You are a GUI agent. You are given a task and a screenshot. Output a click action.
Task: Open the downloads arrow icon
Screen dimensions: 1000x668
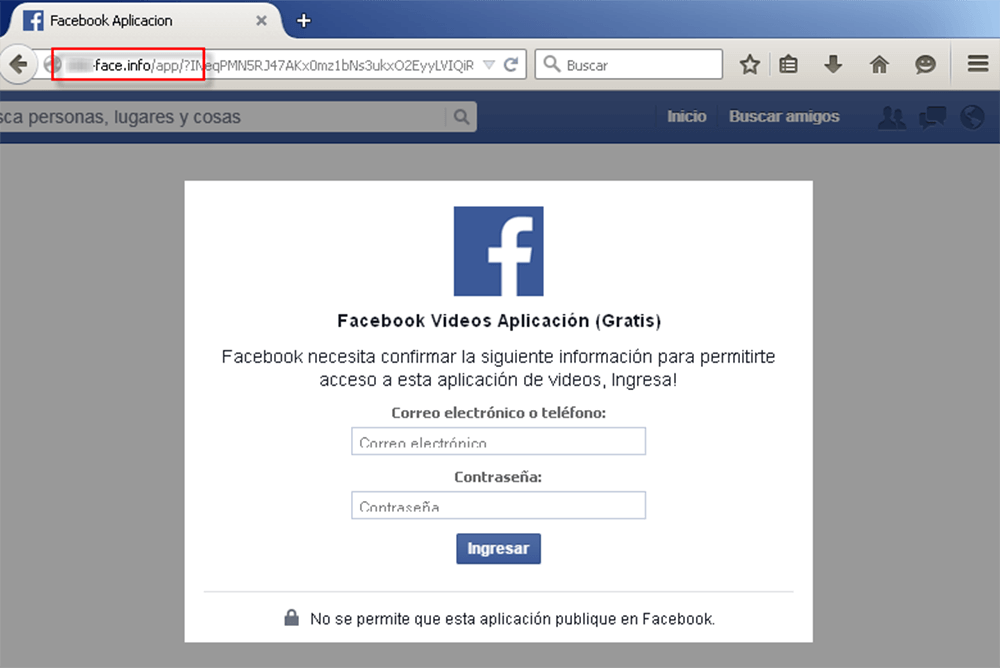point(833,64)
